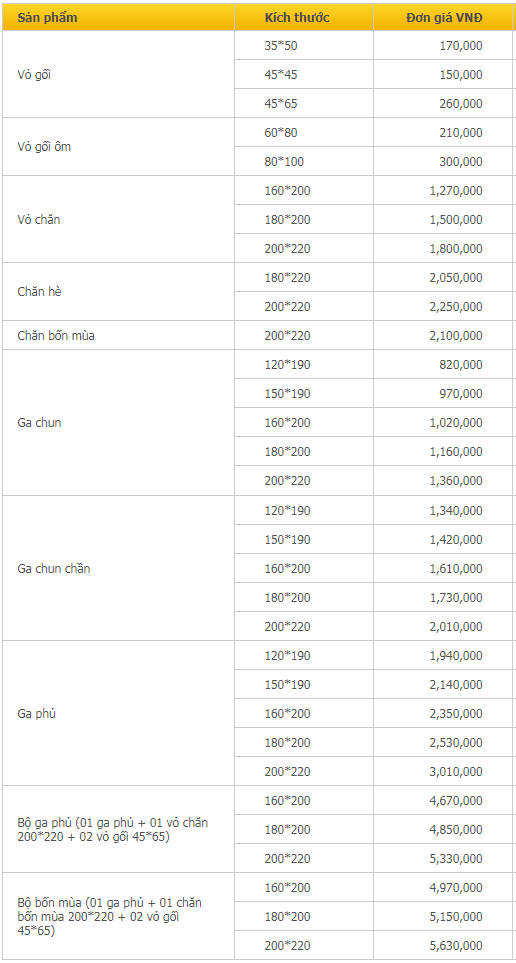Select the price 1,020,000
This screenshot has width=516, height=963.
point(456,423)
